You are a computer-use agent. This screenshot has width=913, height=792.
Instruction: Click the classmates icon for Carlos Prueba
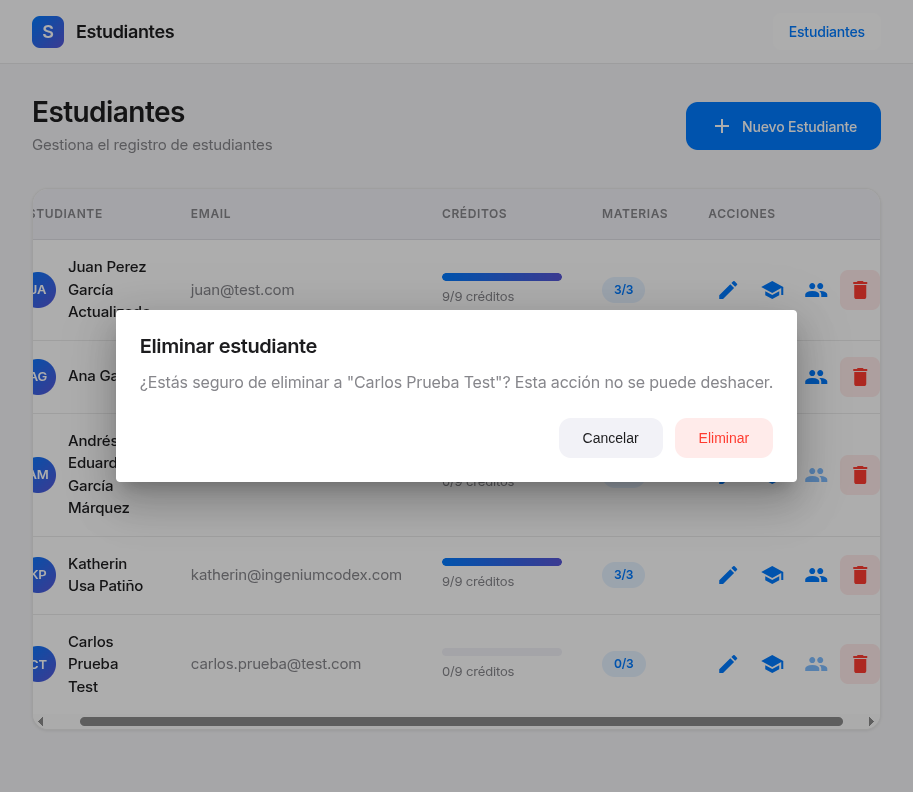(x=816, y=663)
